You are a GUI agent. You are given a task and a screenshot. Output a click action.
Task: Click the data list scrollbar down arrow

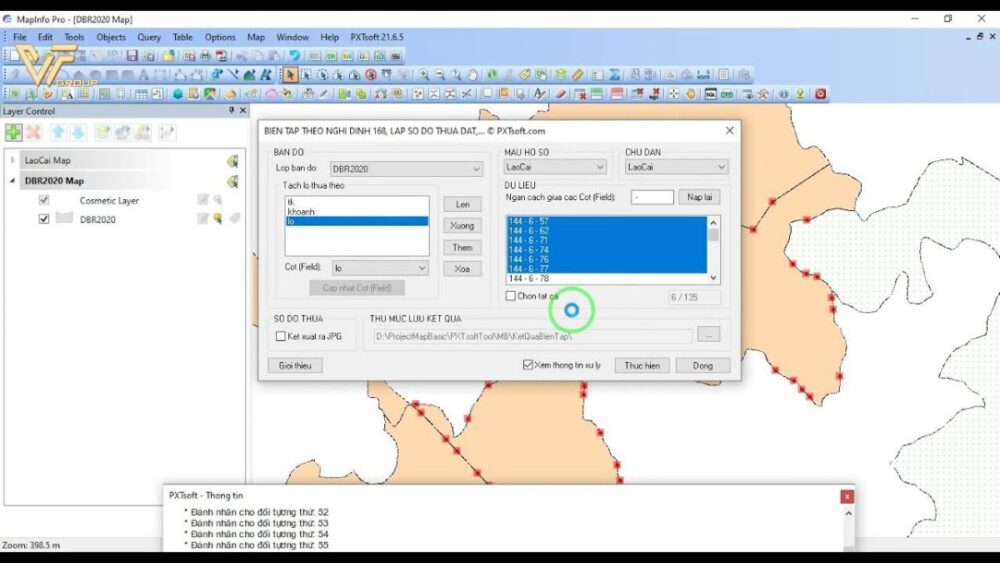tap(713, 278)
